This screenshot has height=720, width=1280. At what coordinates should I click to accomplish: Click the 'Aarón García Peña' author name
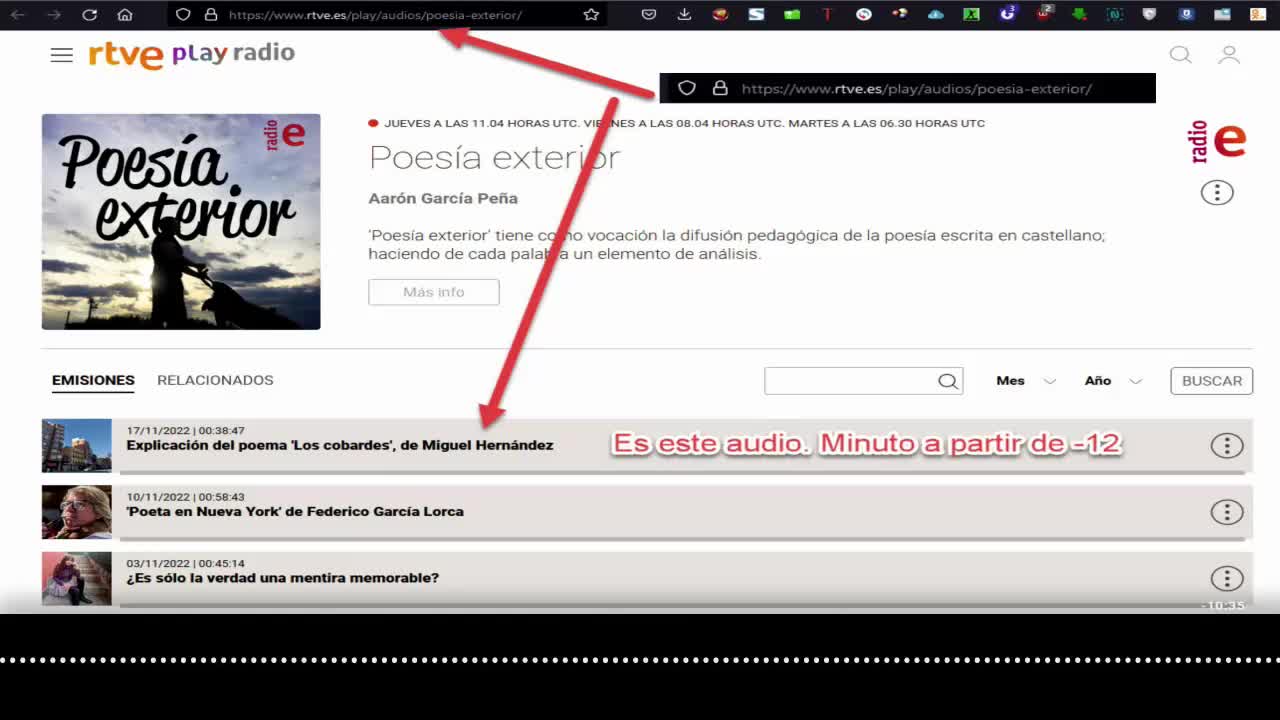[x=443, y=198]
